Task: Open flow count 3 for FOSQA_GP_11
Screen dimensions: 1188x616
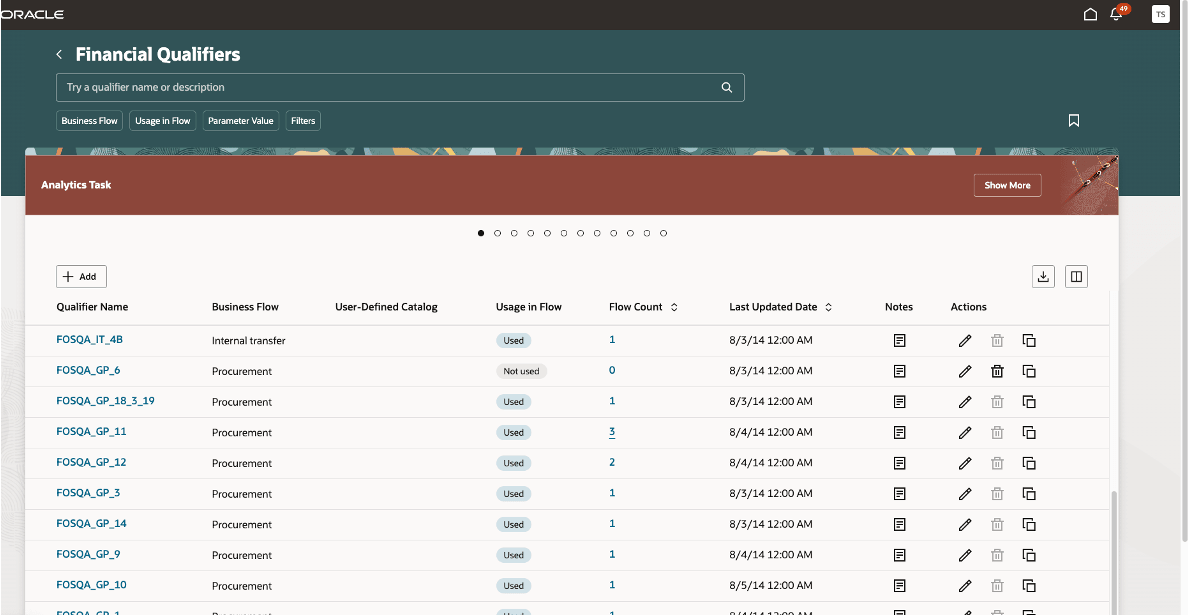Action: (612, 432)
